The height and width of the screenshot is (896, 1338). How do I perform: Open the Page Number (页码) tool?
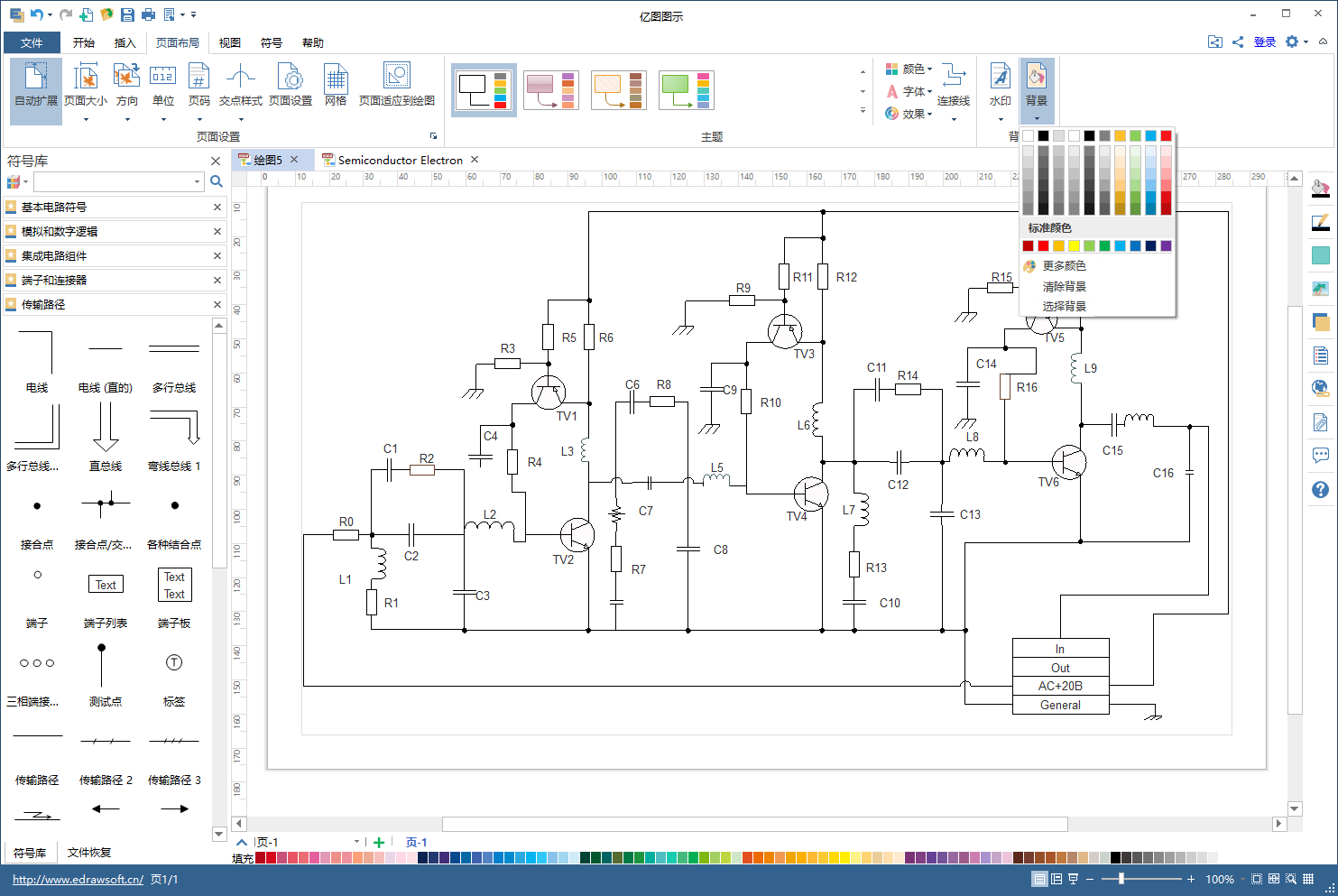pyautogui.click(x=199, y=89)
